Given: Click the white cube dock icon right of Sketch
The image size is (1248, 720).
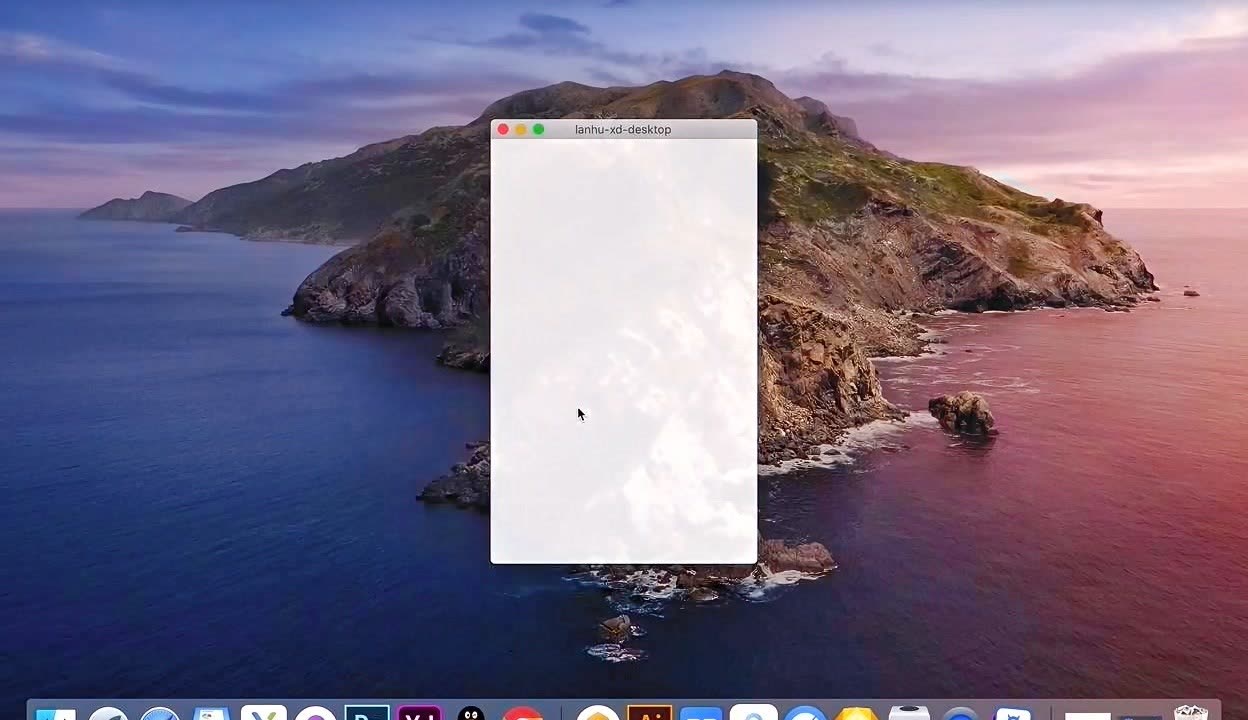Looking at the screenshot, I should tap(909, 714).
